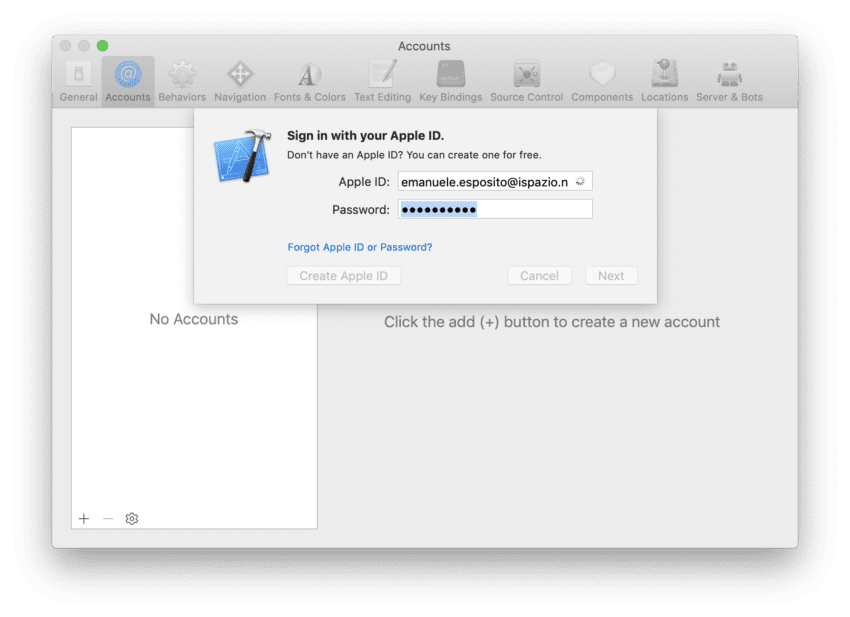Viewport: 850px width, 617px height.
Task: Cancel the Apple ID sign-in dialog
Action: [539, 276]
